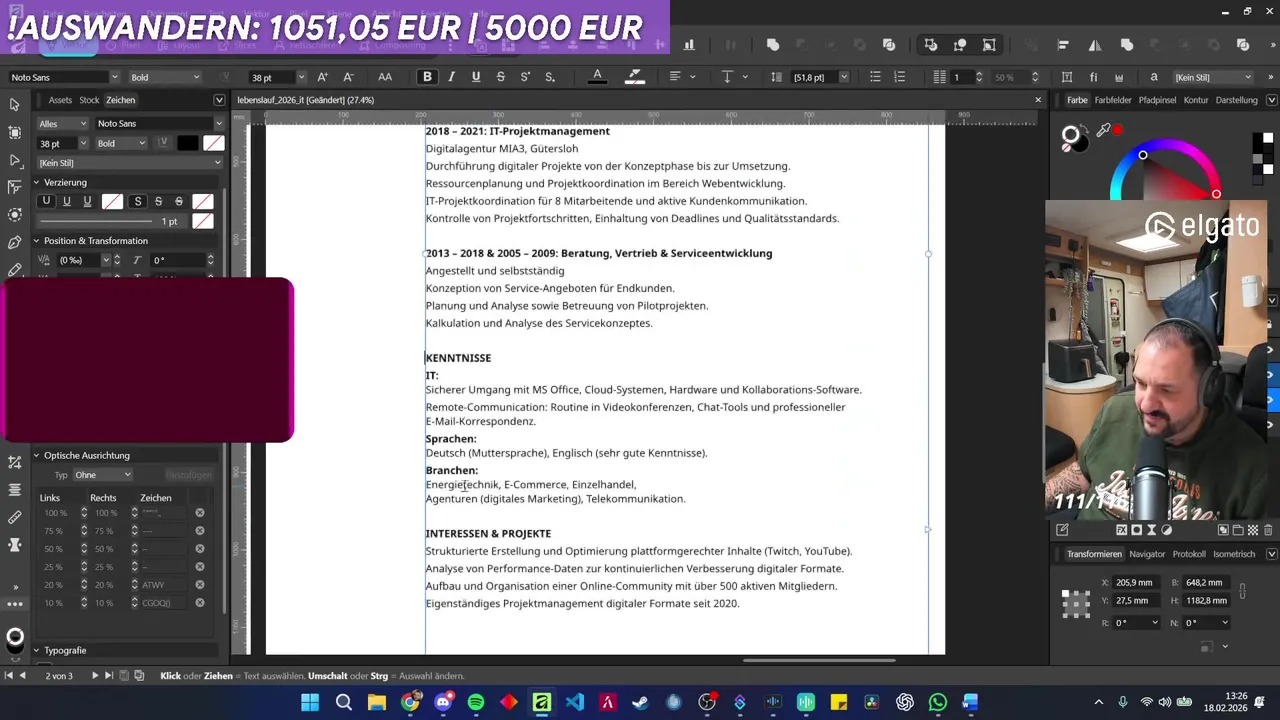The image size is (1280, 720).
Task: Switch to the Protokoll tab
Action: (1189, 554)
